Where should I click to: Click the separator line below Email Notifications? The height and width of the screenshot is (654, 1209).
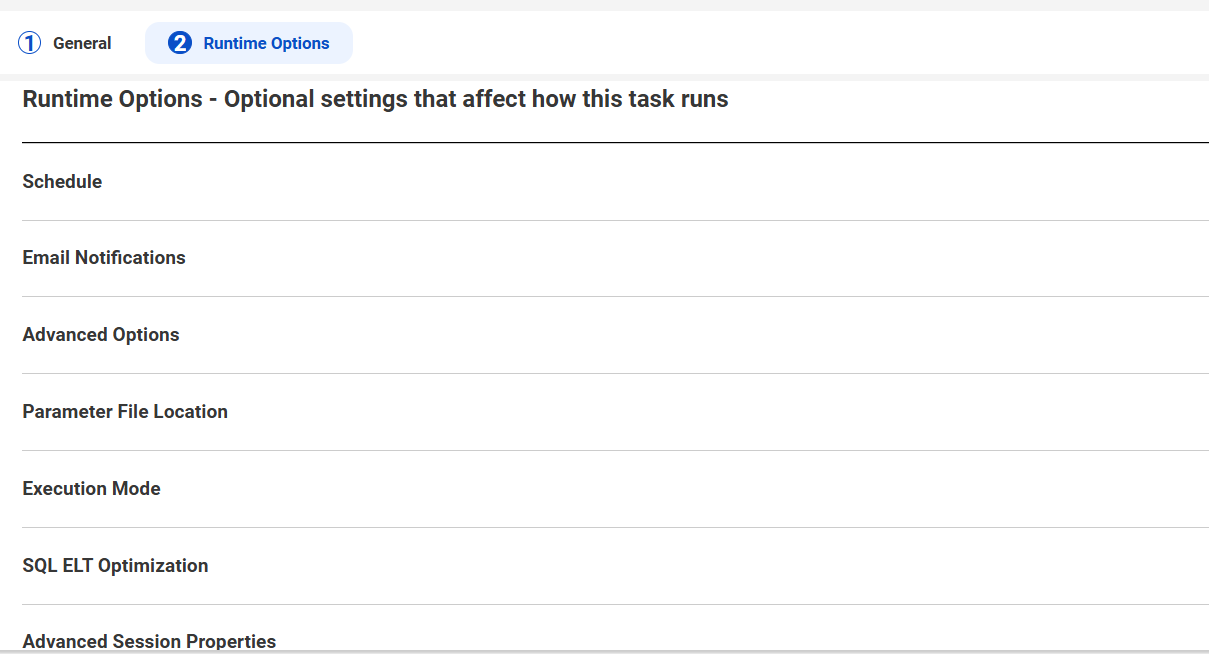615,296
